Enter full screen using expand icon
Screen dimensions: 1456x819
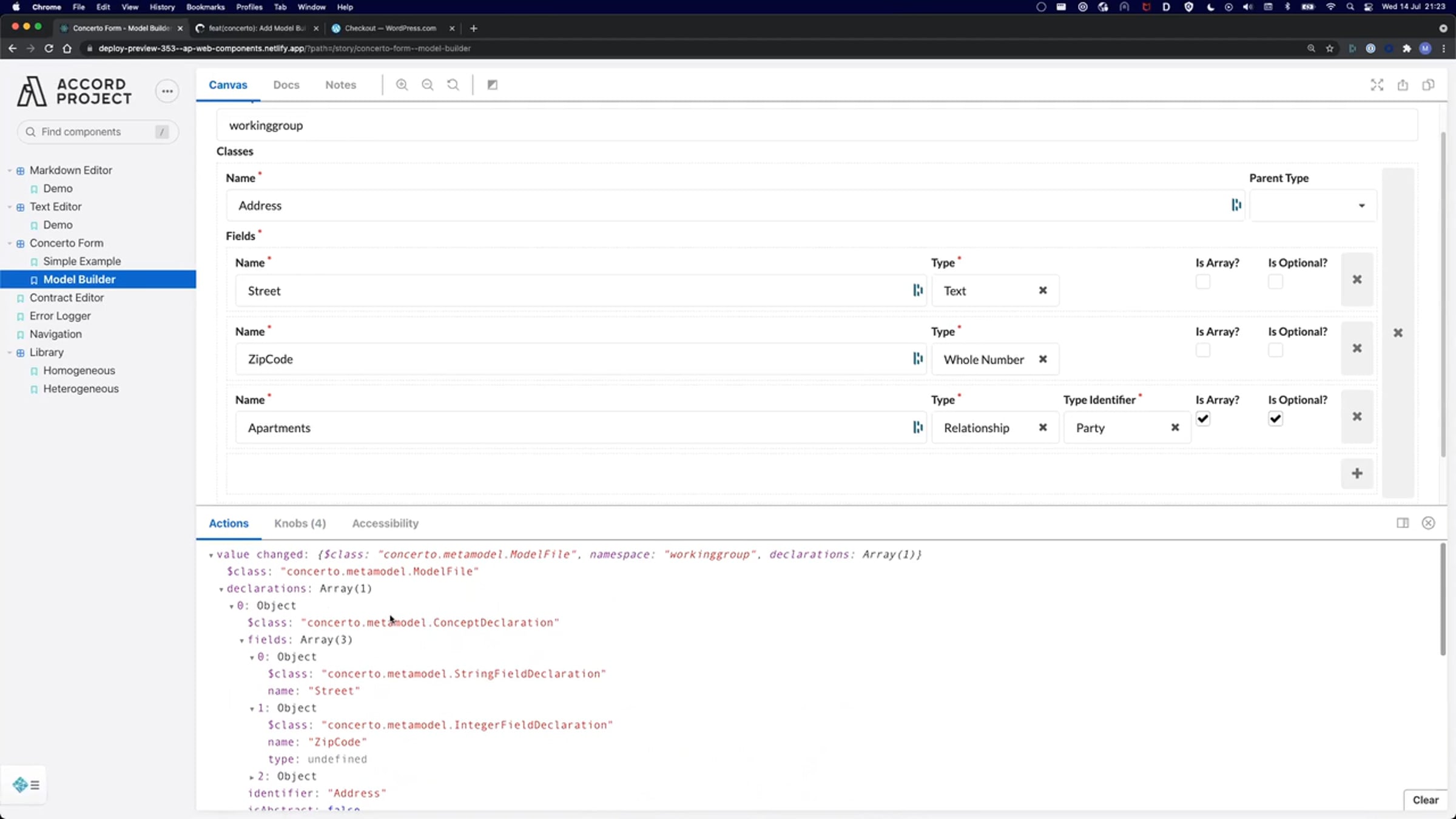[x=1377, y=85]
